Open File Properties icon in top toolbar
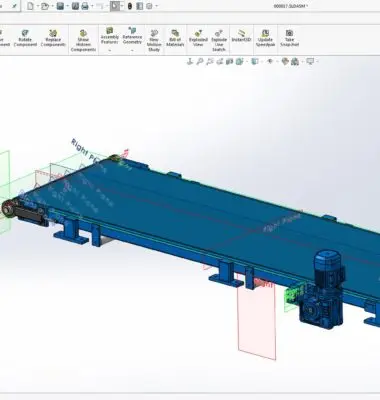This screenshot has height=400, width=380. [140, 6]
